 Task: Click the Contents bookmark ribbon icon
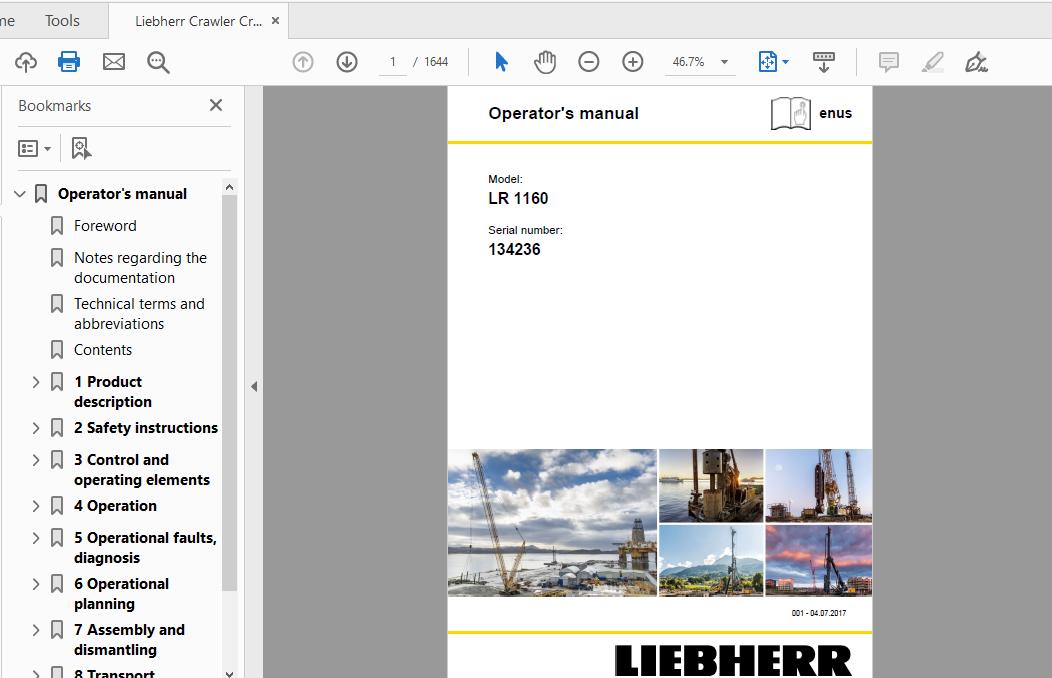tap(57, 349)
